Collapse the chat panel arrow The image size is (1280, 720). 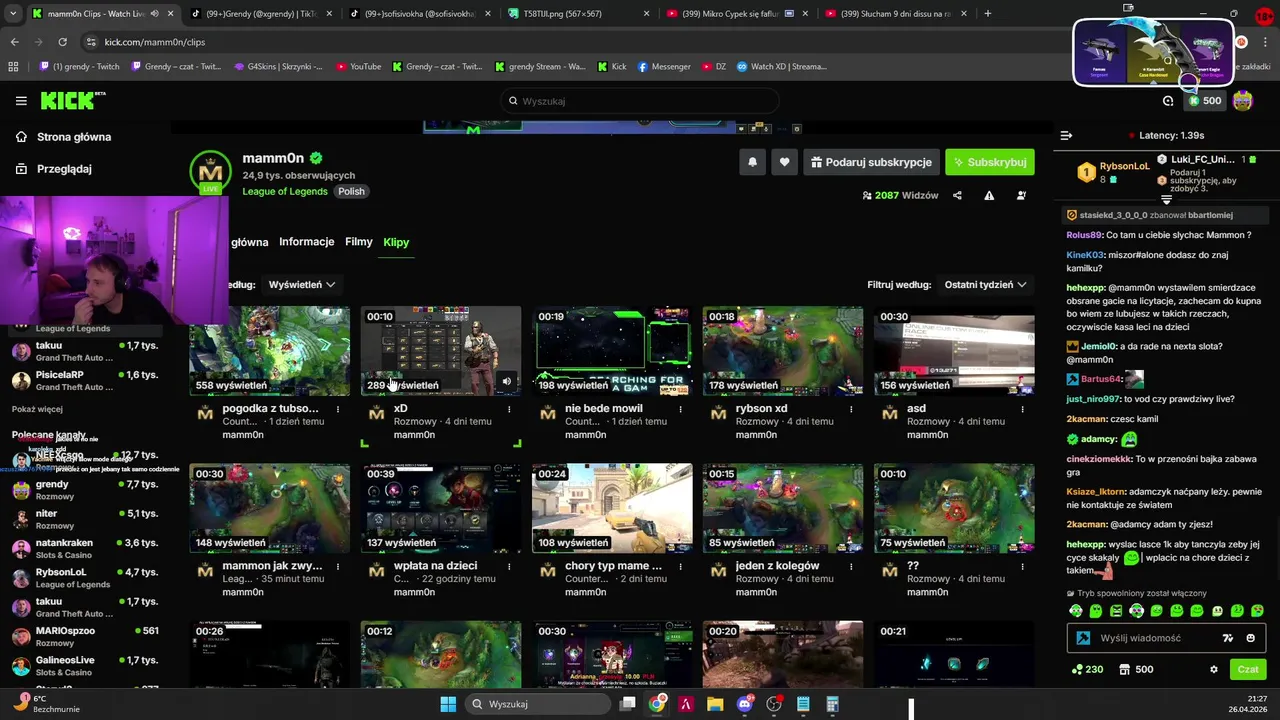pos(1066,135)
